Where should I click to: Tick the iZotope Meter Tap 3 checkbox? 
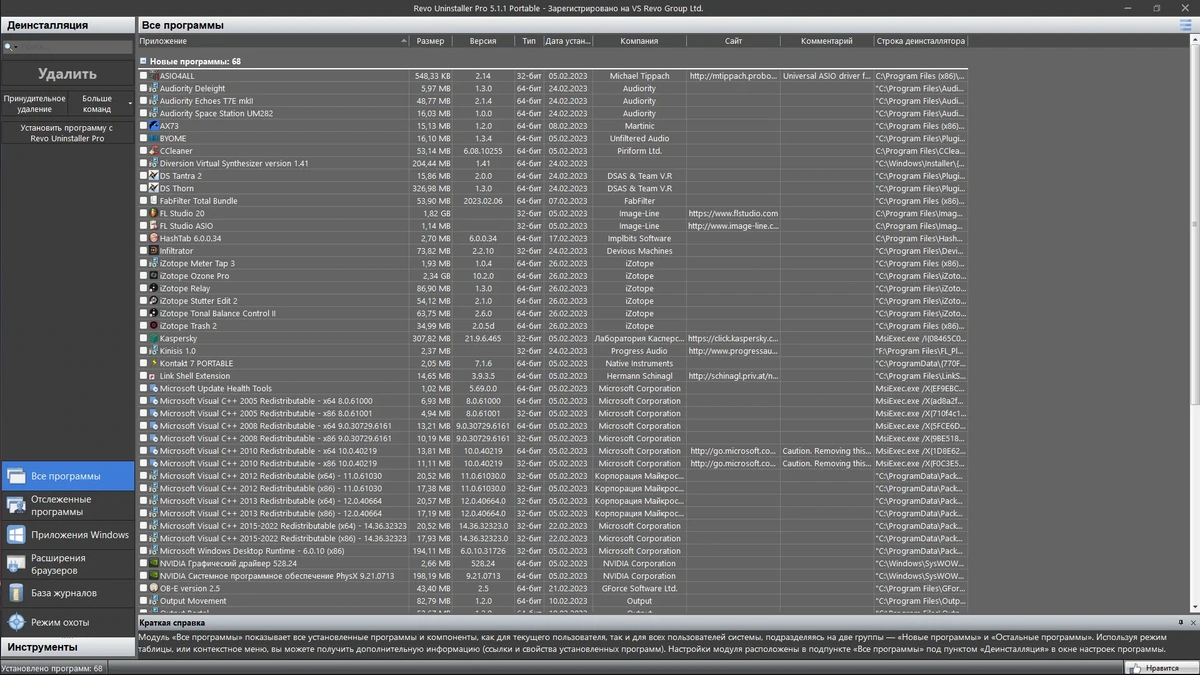point(143,263)
